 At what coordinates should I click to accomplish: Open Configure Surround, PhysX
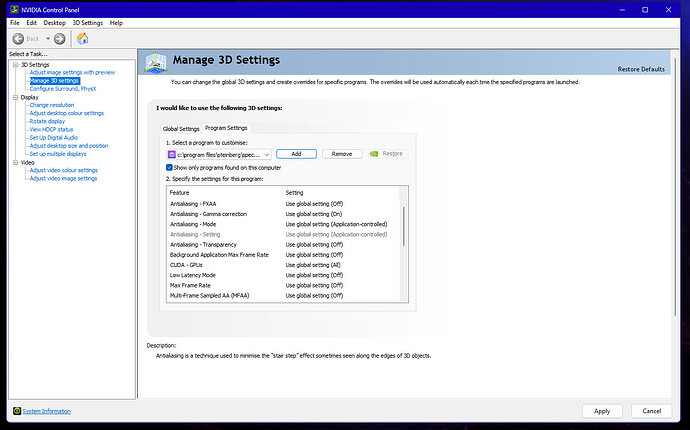(62, 88)
